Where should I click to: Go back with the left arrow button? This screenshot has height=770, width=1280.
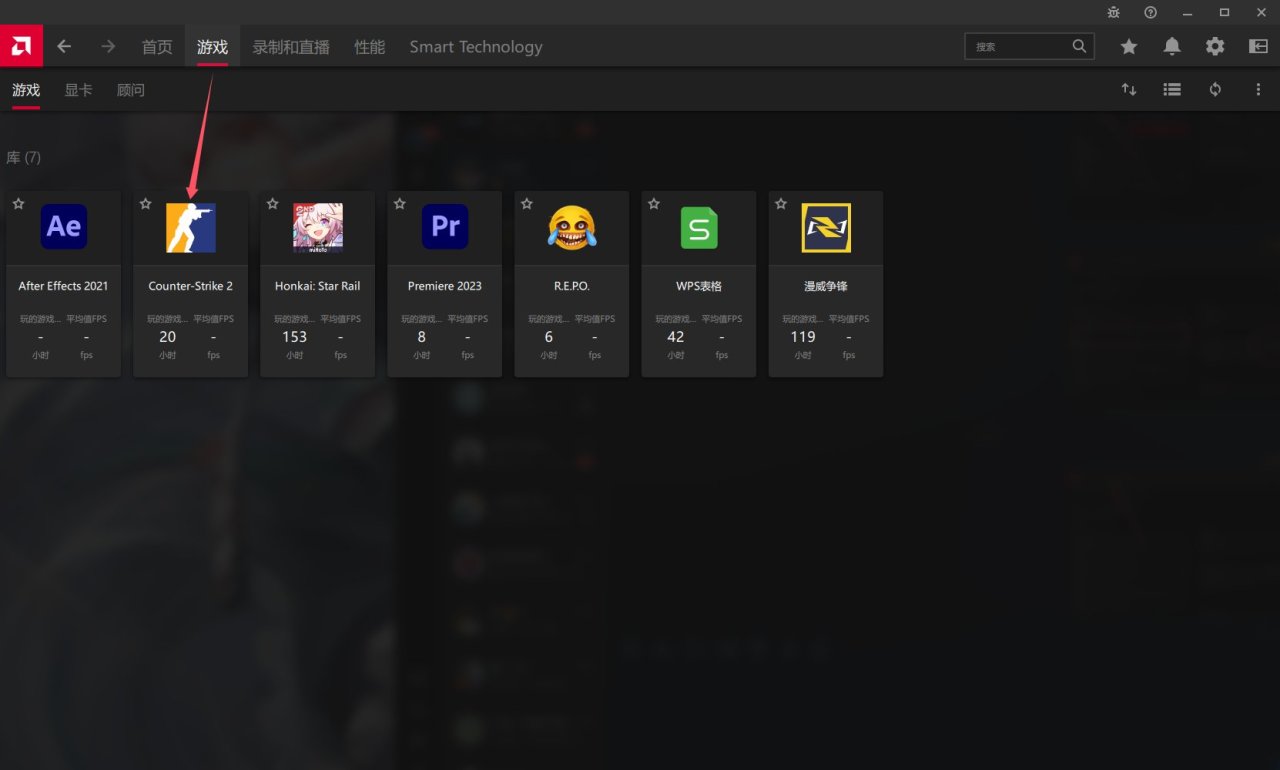click(64, 46)
